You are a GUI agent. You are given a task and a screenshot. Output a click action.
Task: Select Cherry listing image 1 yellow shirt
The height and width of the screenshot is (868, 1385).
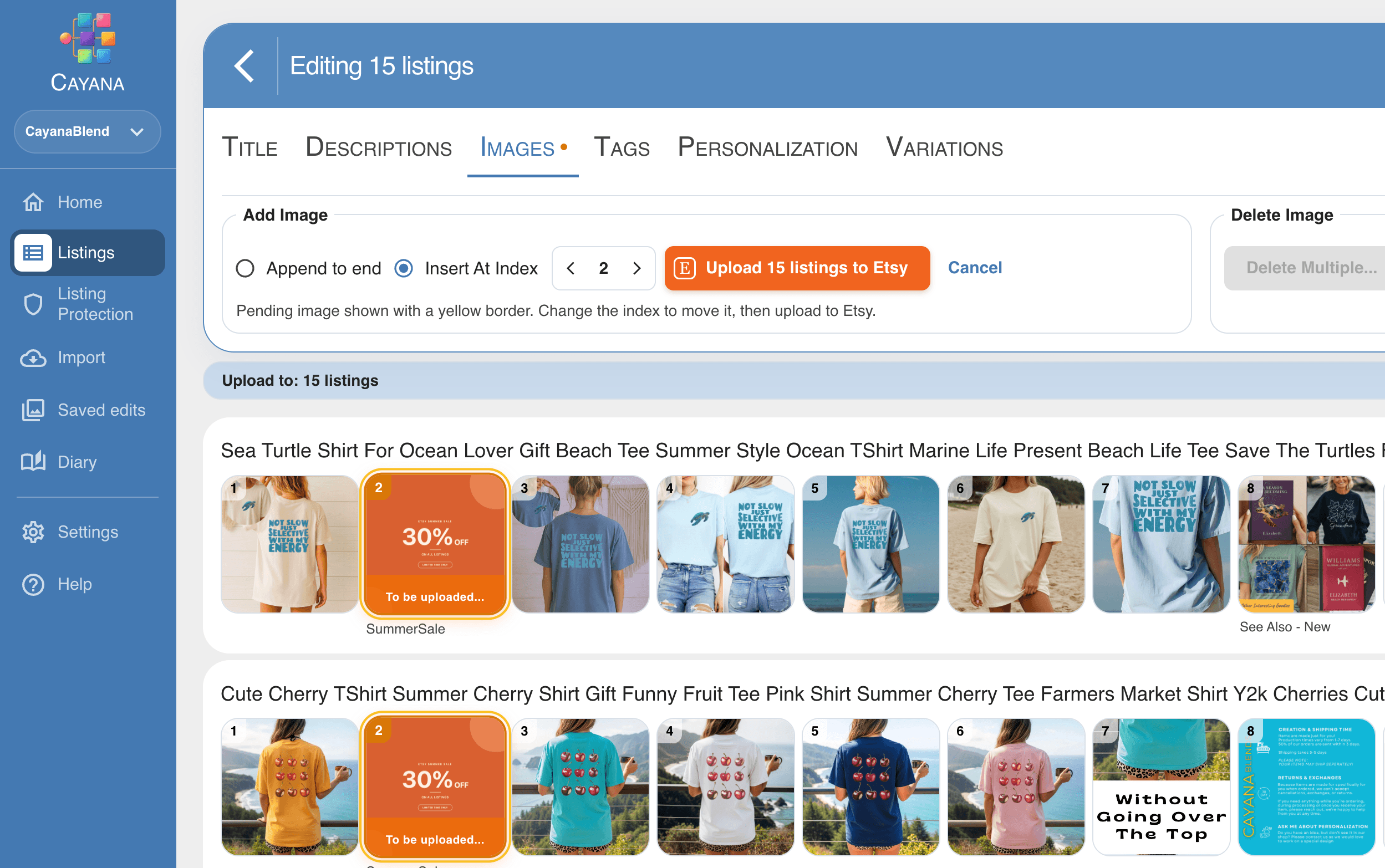pos(289,787)
